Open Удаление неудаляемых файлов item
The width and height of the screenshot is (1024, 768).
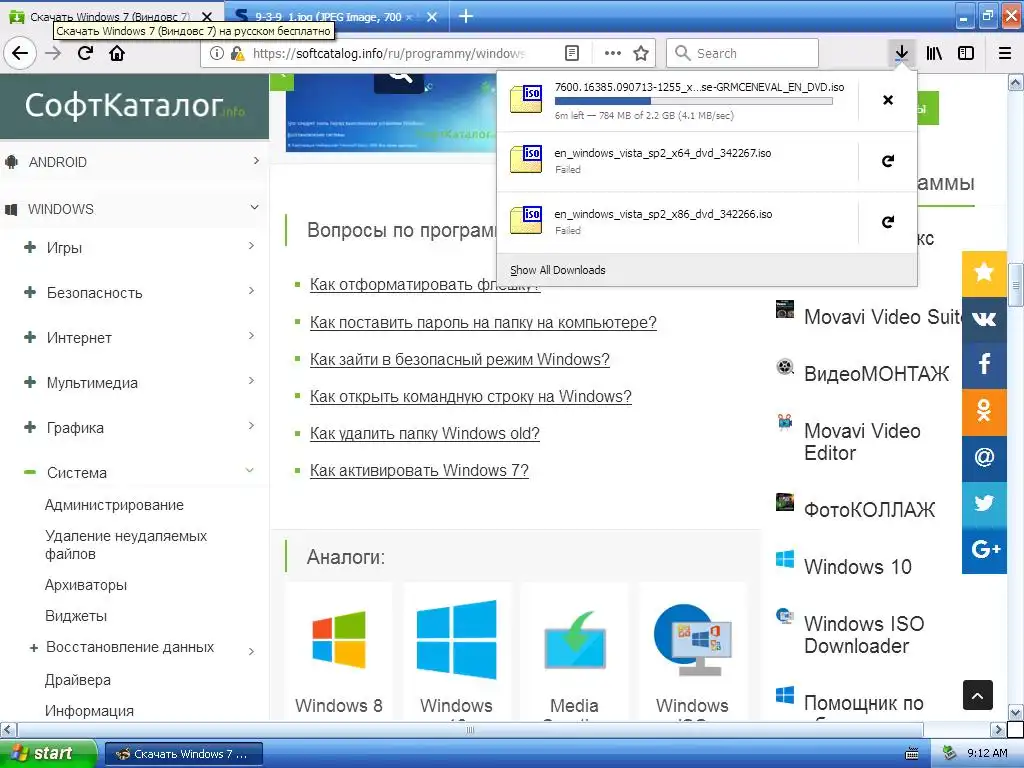point(126,545)
